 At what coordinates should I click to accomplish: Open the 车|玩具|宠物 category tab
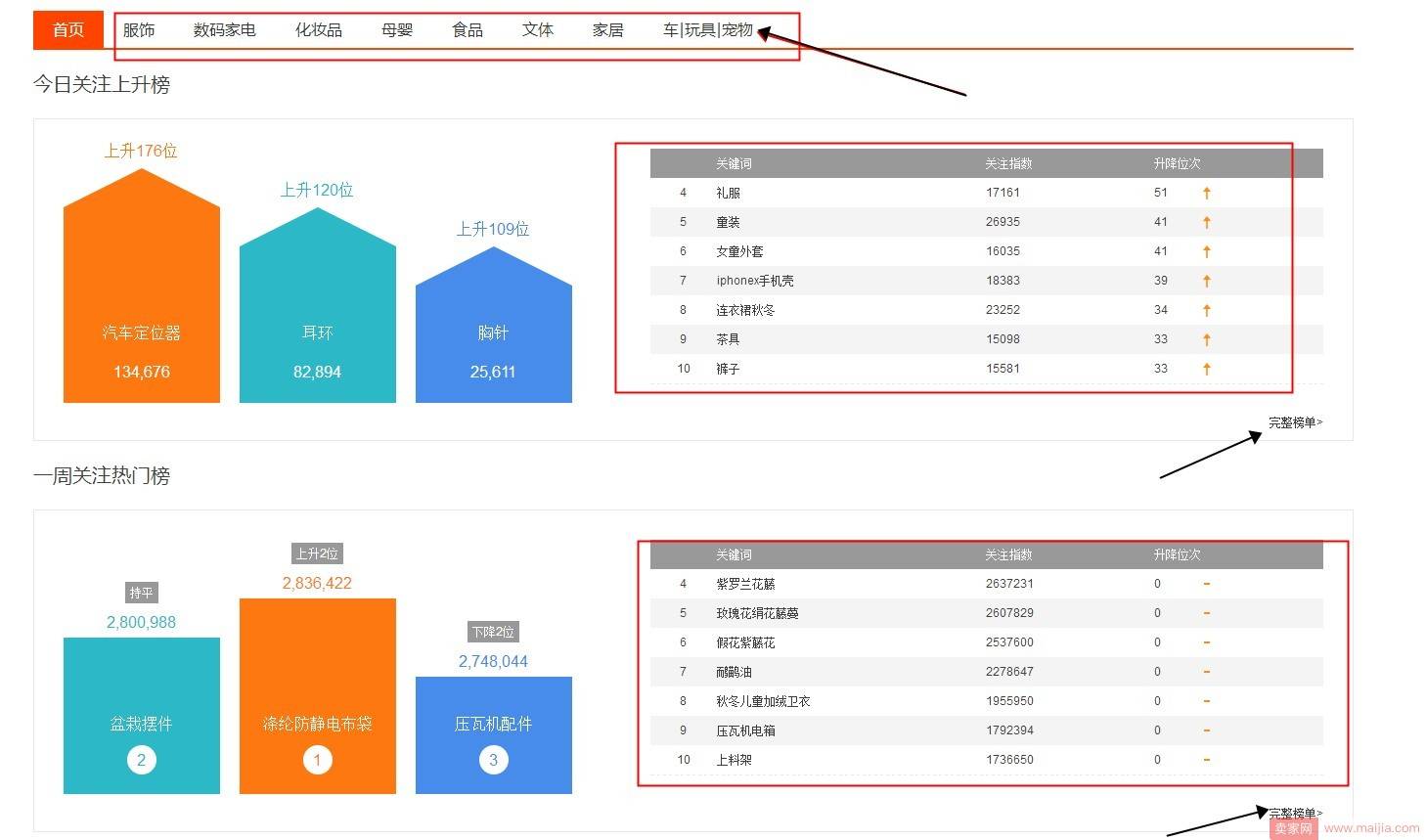(x=708, y=30)
